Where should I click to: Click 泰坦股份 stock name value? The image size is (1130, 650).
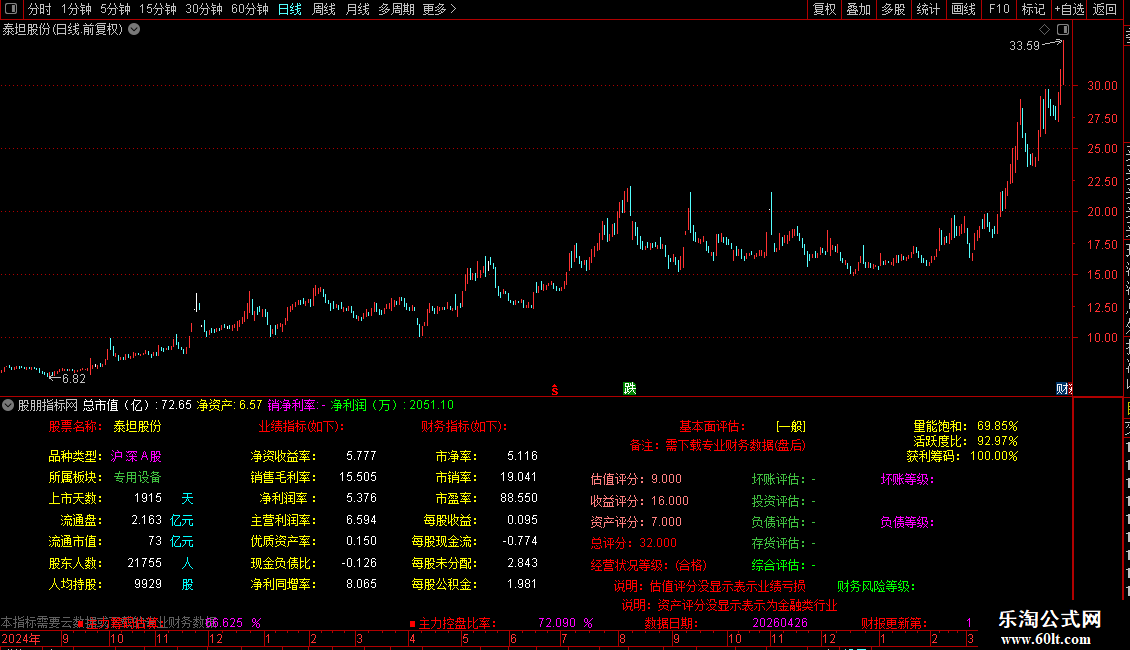click(x=137, y=427)
